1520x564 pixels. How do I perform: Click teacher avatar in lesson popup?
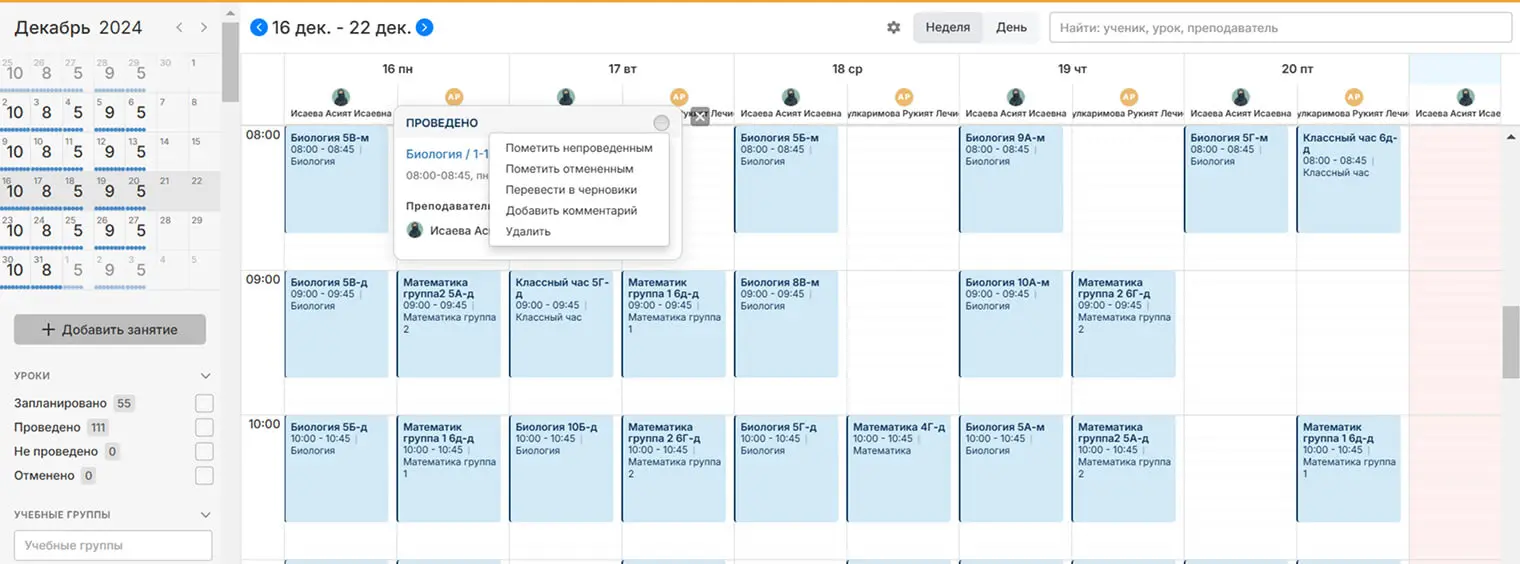point(415,230)
